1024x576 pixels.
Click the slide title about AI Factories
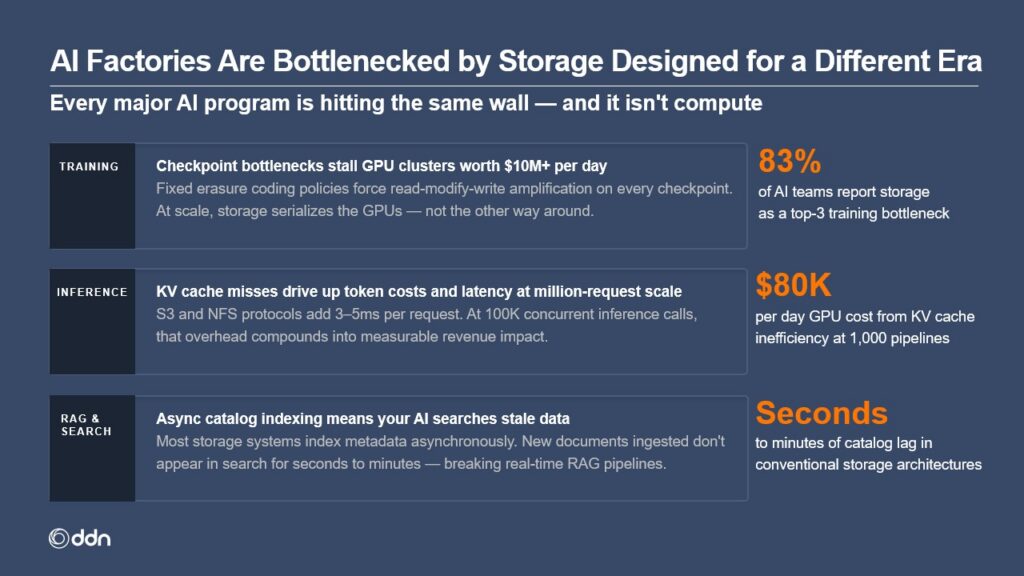coord(516,62)
